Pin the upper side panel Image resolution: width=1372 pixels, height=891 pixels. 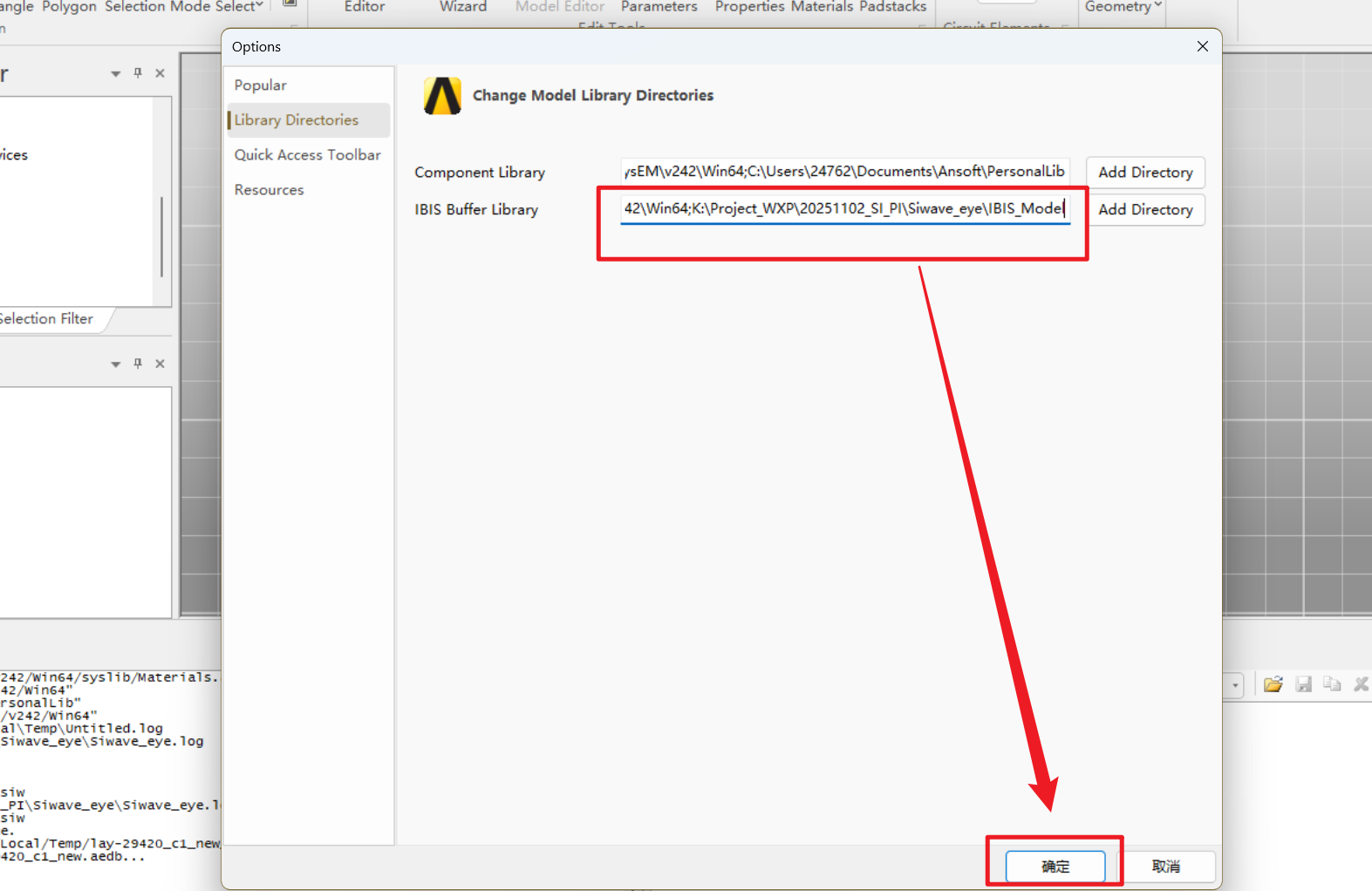pyautogui.click(x=138, y=73)
